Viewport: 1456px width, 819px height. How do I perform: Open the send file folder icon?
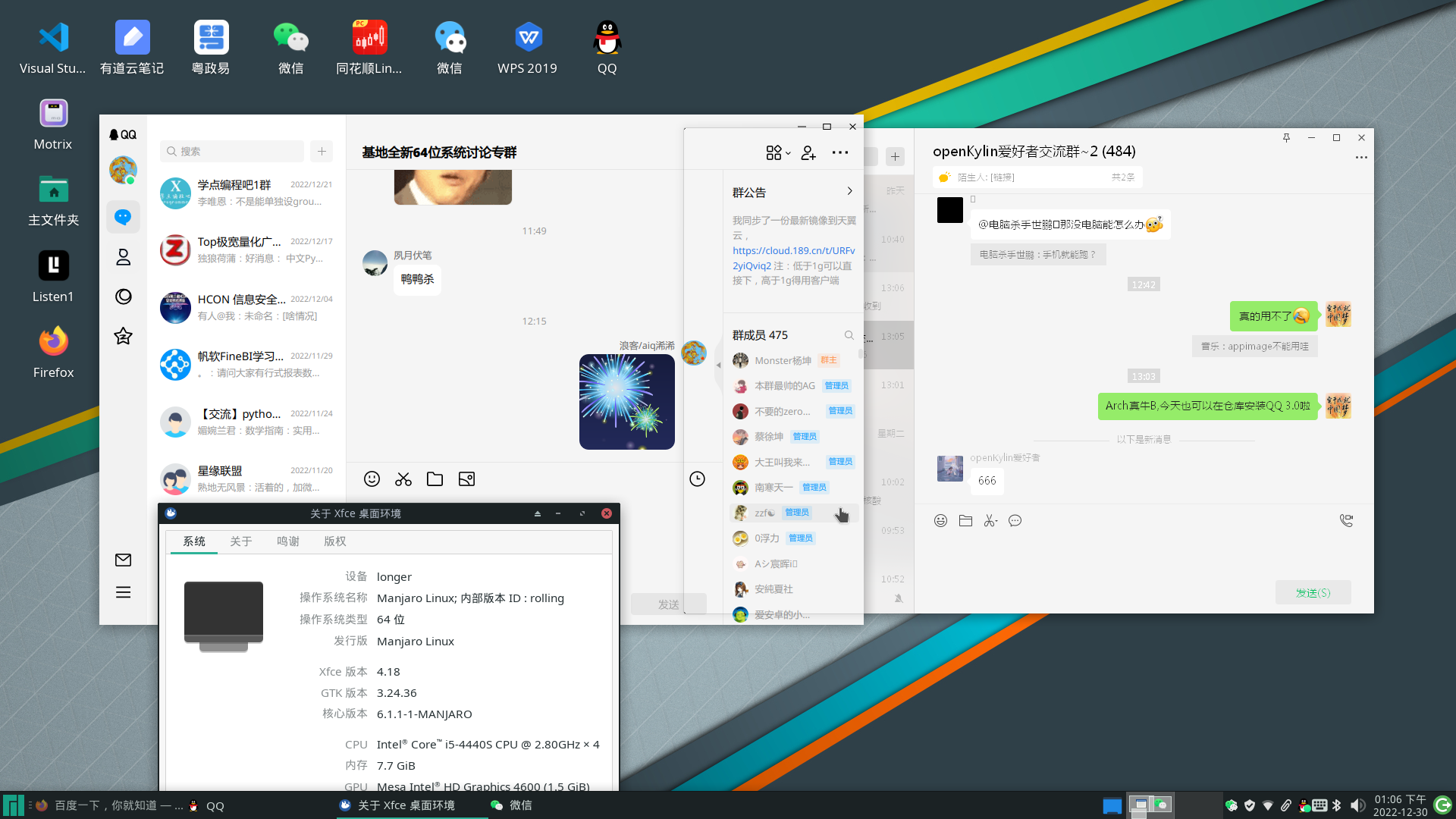435,479
